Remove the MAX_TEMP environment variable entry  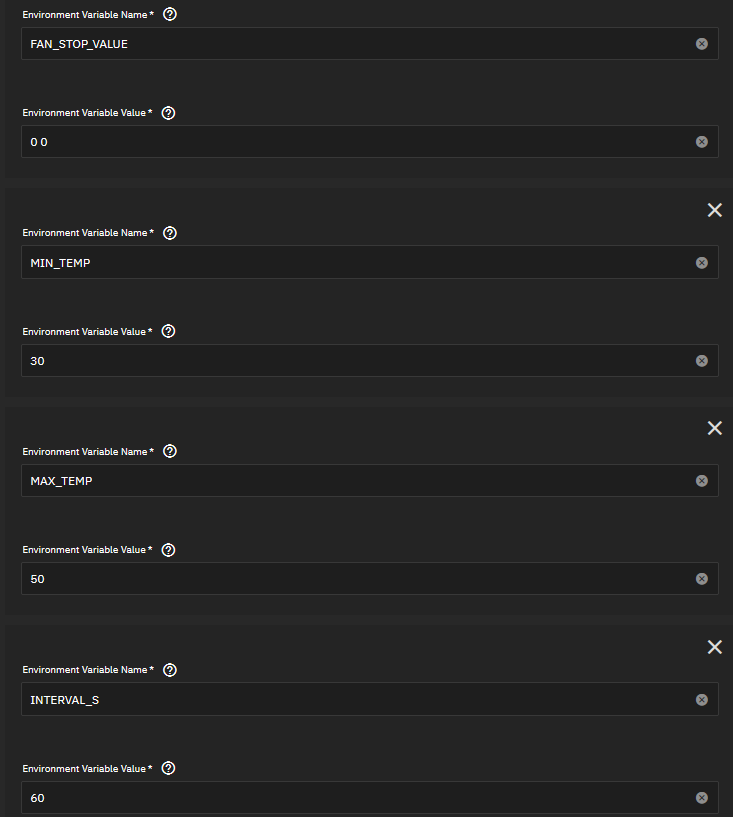pyautogui.click(x=714, y=428)
